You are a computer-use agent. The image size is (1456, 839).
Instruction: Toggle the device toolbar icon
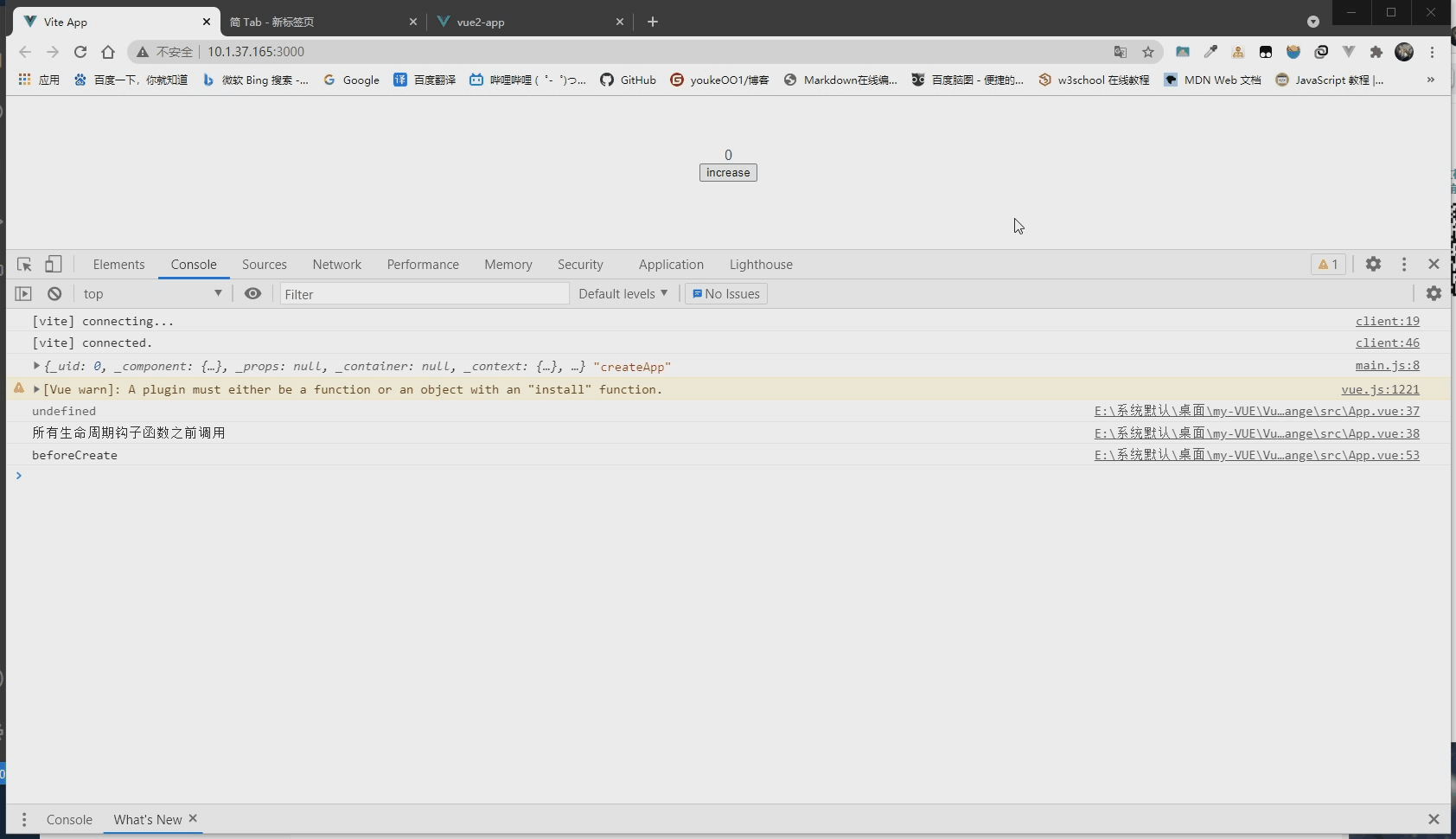click(x=54, y=265)
